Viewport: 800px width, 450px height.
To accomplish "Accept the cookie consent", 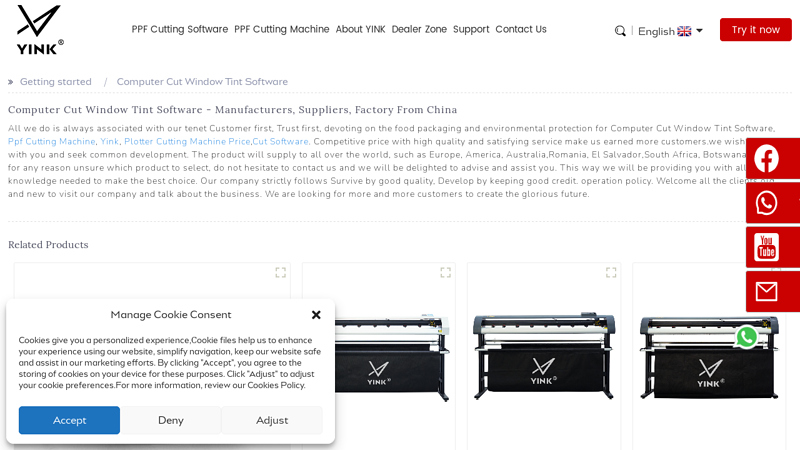I will (69, 420).
